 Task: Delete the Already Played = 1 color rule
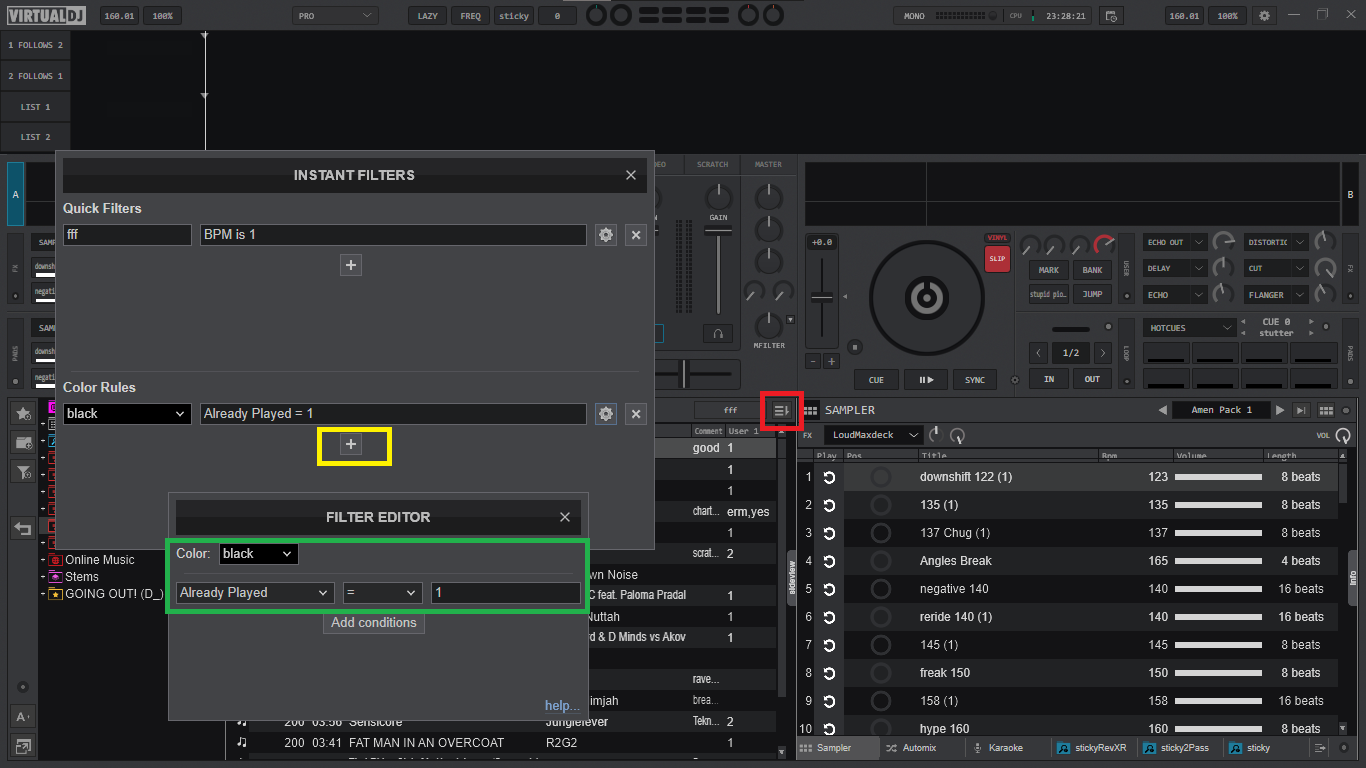click(x=635, y=414)
